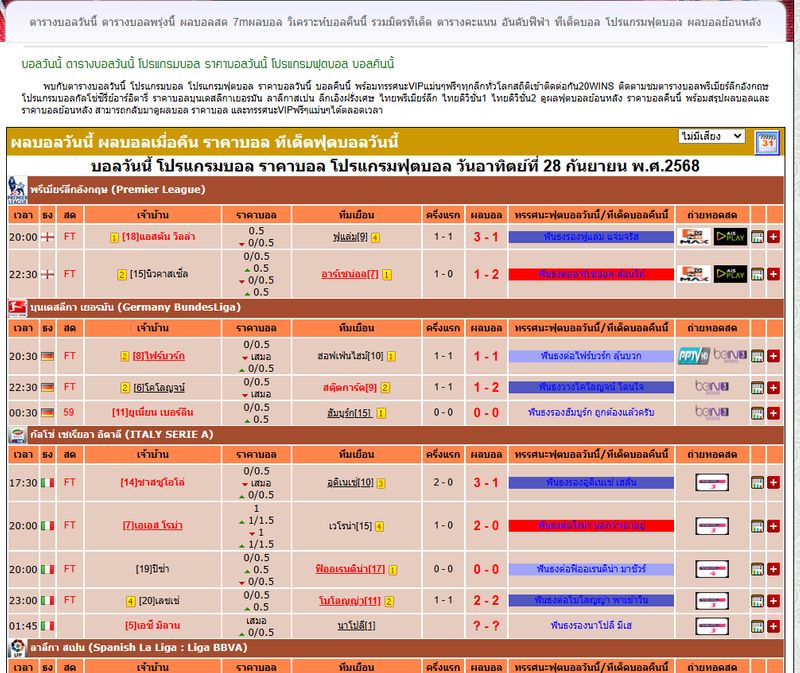
Task: Expand the Newcastle vs Arsenal match details
Action: [x=773, y=274]
